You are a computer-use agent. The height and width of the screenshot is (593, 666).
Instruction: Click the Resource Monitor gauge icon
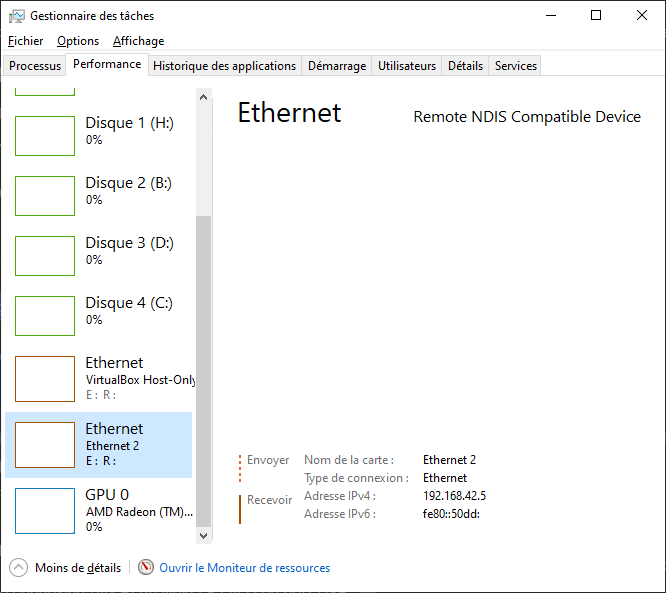(x=146, y=568)
